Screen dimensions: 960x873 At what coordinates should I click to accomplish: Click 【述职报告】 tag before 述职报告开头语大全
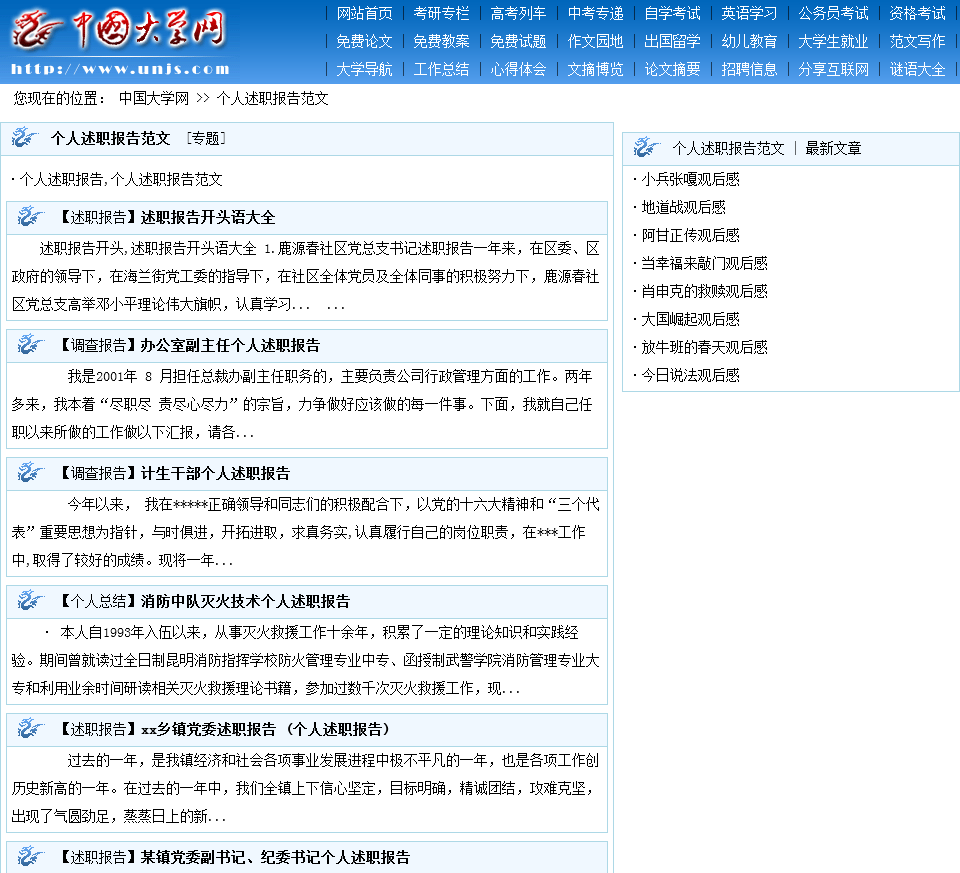98,217
